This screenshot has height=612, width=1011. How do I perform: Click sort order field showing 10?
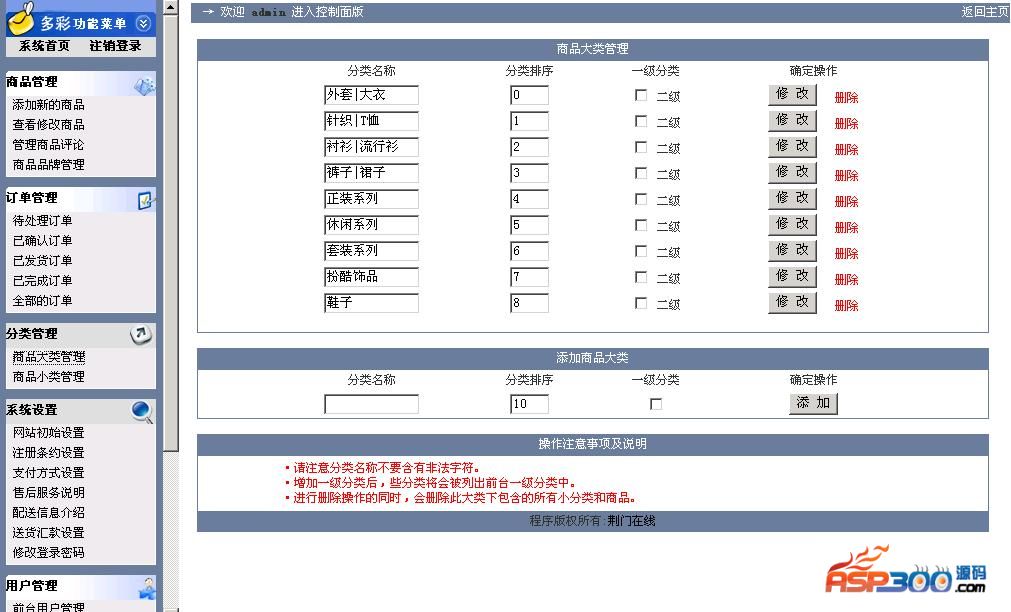point(529,404)
